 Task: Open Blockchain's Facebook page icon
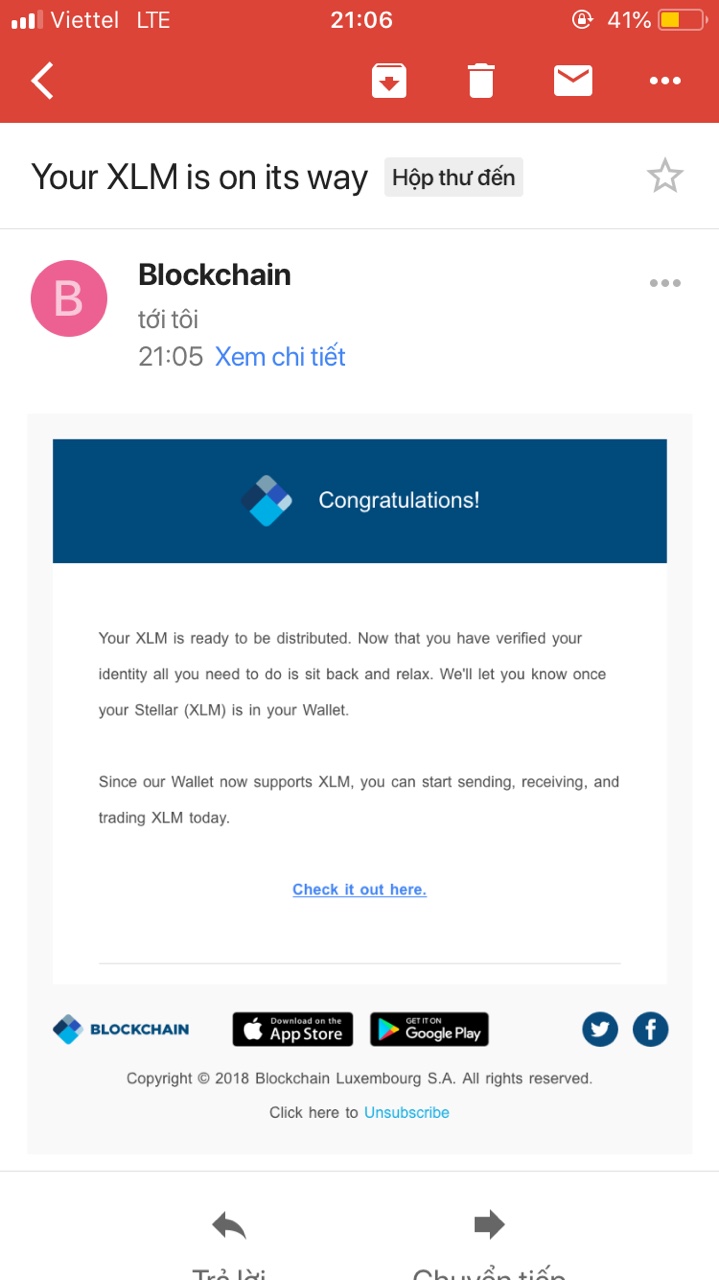650,1029
